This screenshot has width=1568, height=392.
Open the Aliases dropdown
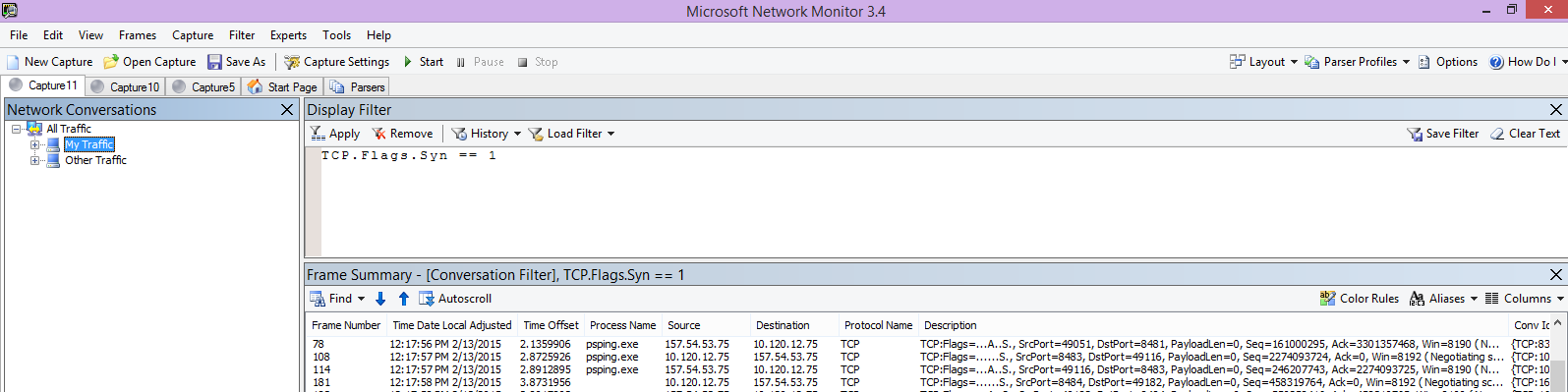click(x=1443, y=299)
